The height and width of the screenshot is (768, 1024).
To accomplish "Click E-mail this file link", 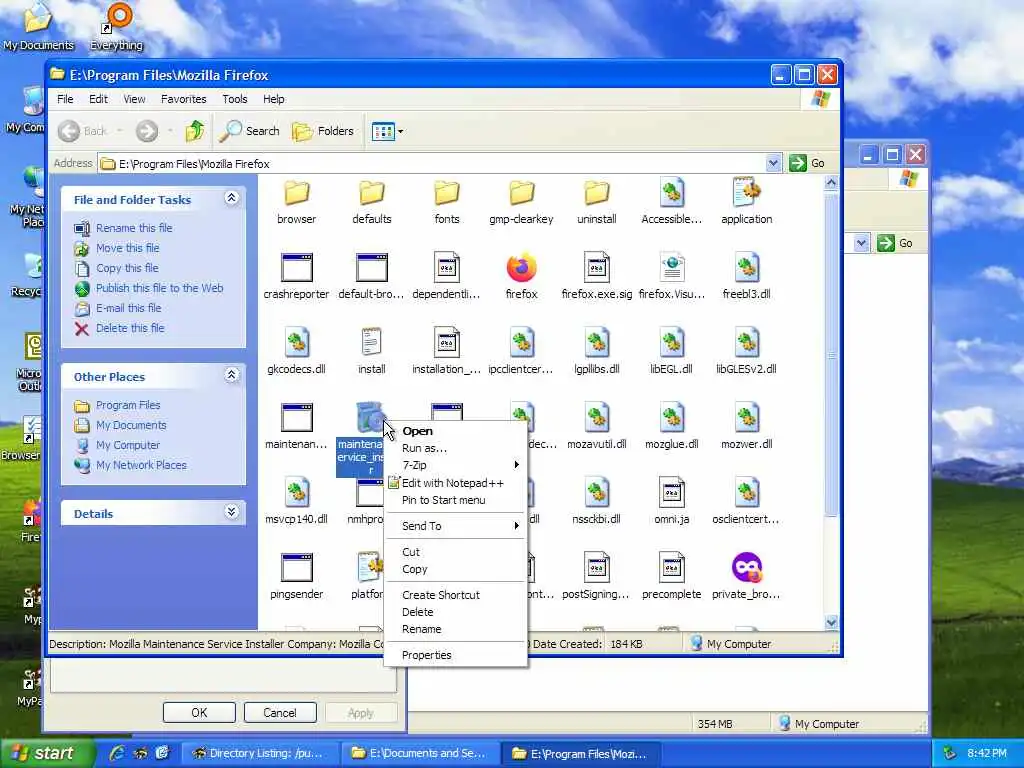I will tap(129, 308).
